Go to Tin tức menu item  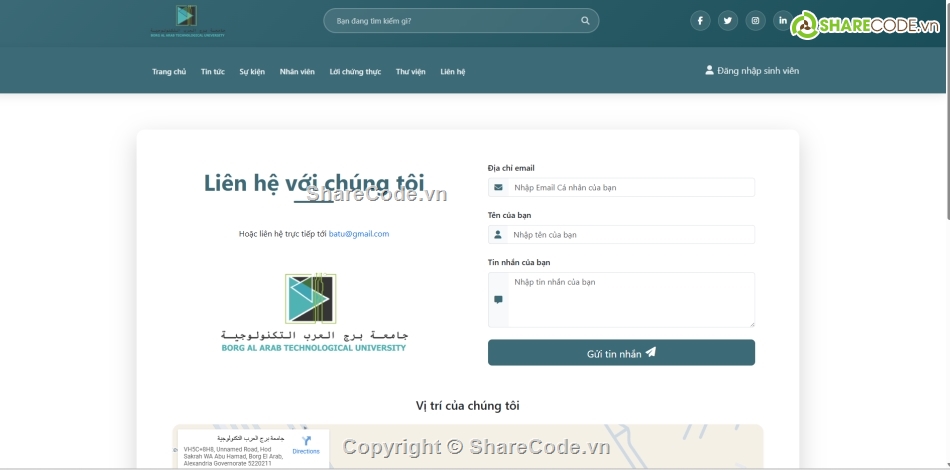point(212,72)
